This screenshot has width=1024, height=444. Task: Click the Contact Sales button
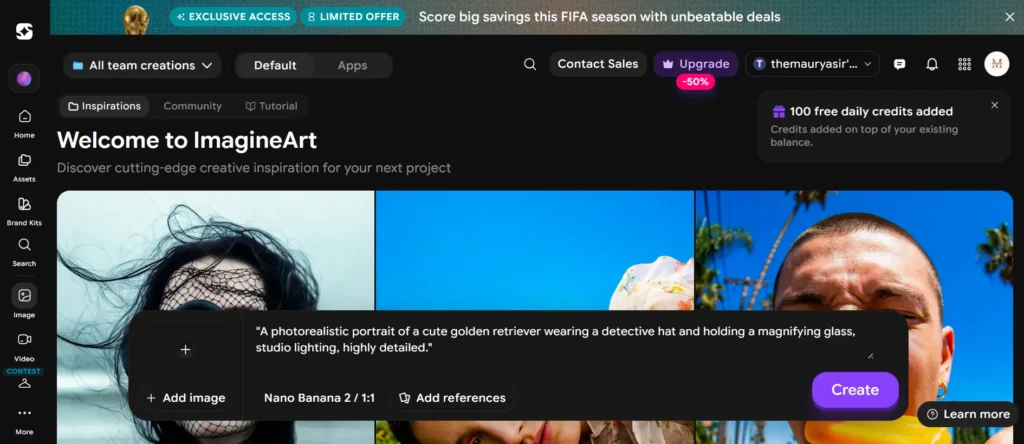coord(598,64)
